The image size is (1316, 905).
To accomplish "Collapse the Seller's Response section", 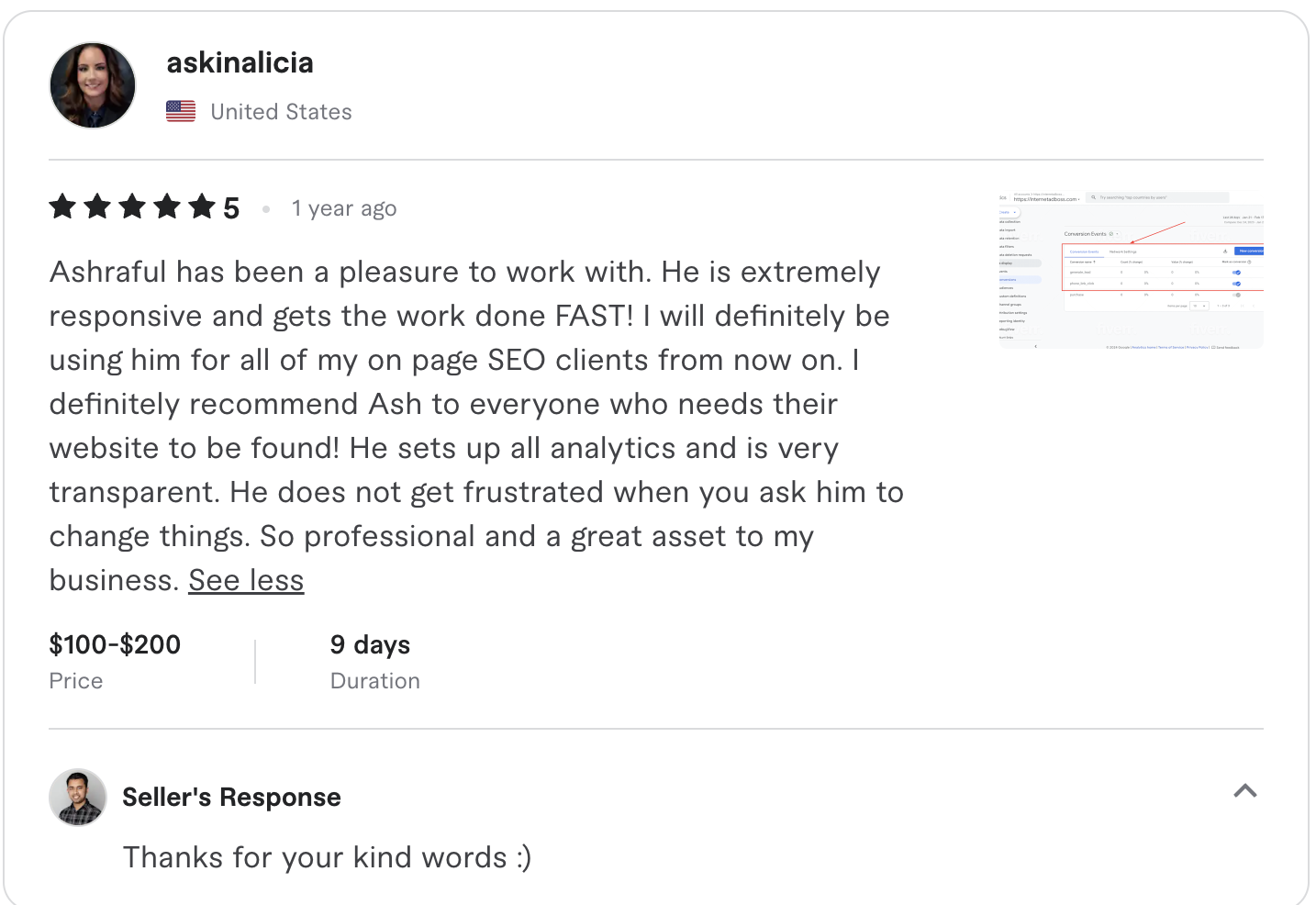I will tap(1245, 790).
